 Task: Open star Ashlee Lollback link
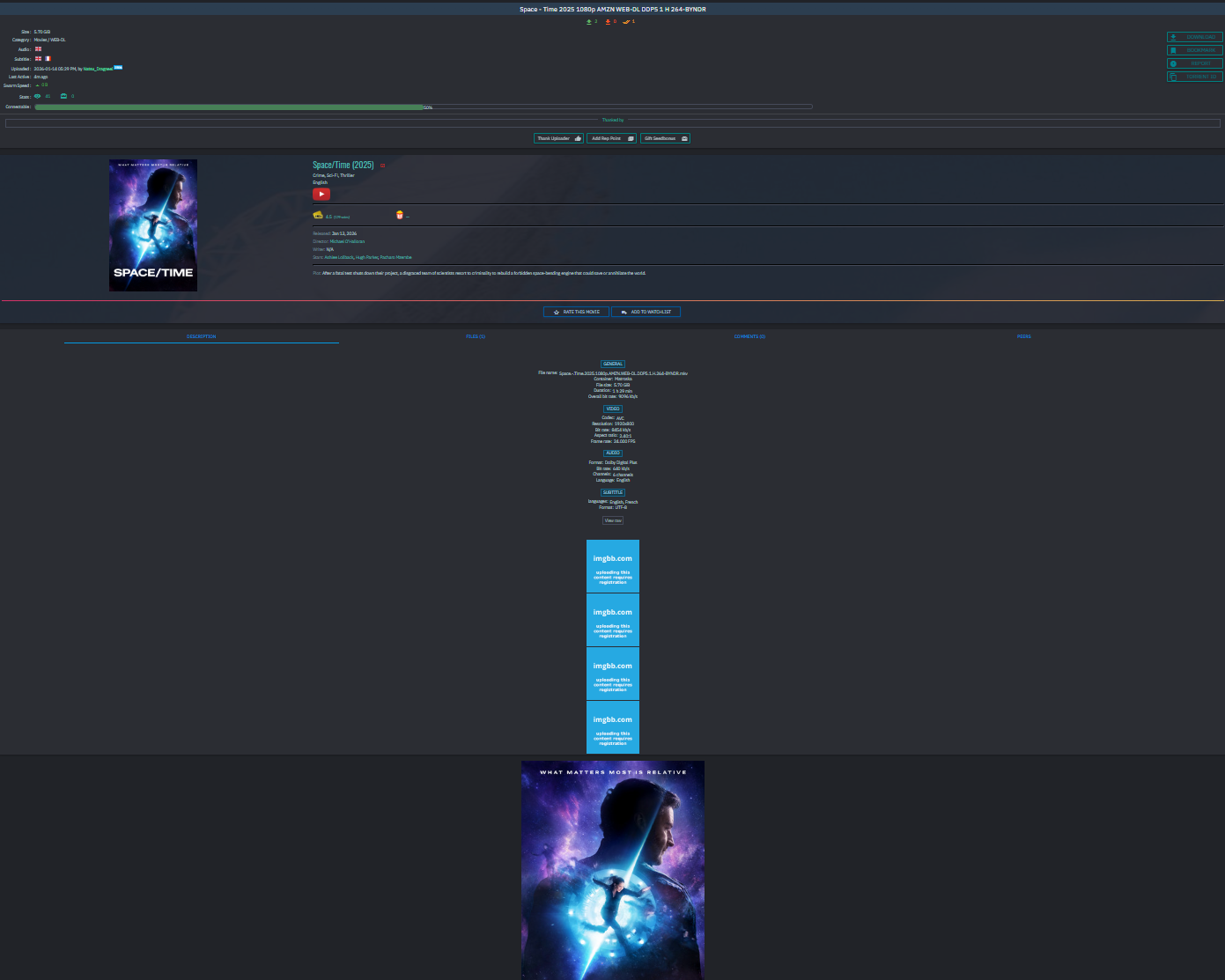pyautogui.click(x=339, y=257)
